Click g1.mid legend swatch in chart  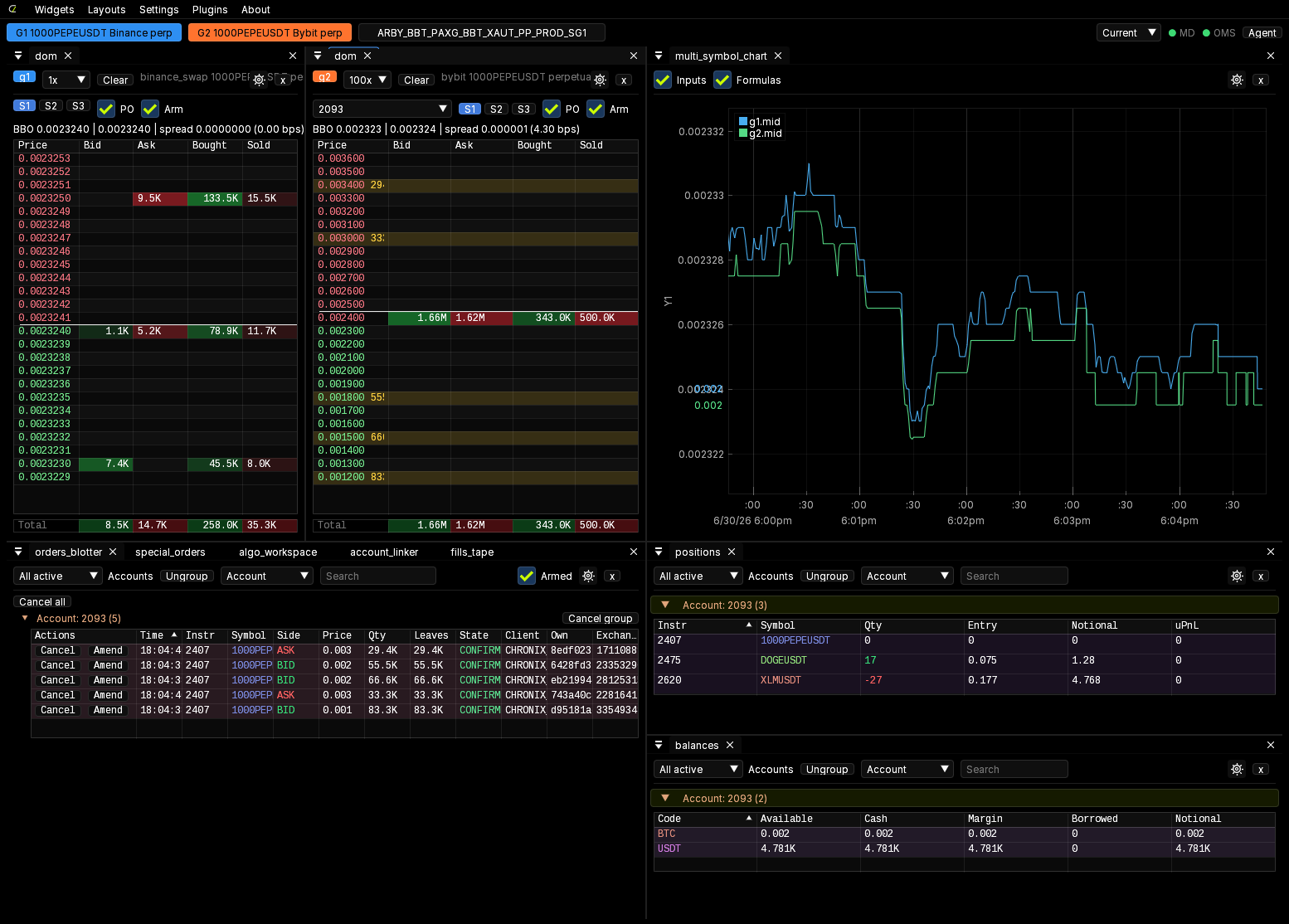click(x=742, y=121)
